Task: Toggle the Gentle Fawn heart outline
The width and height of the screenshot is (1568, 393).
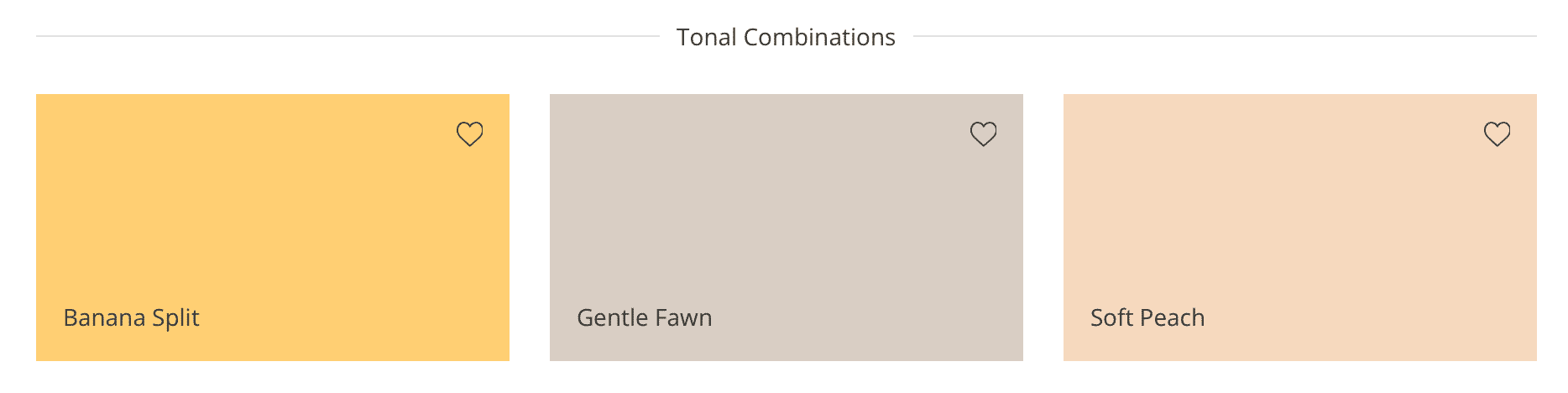Action: tap(983, 134)
